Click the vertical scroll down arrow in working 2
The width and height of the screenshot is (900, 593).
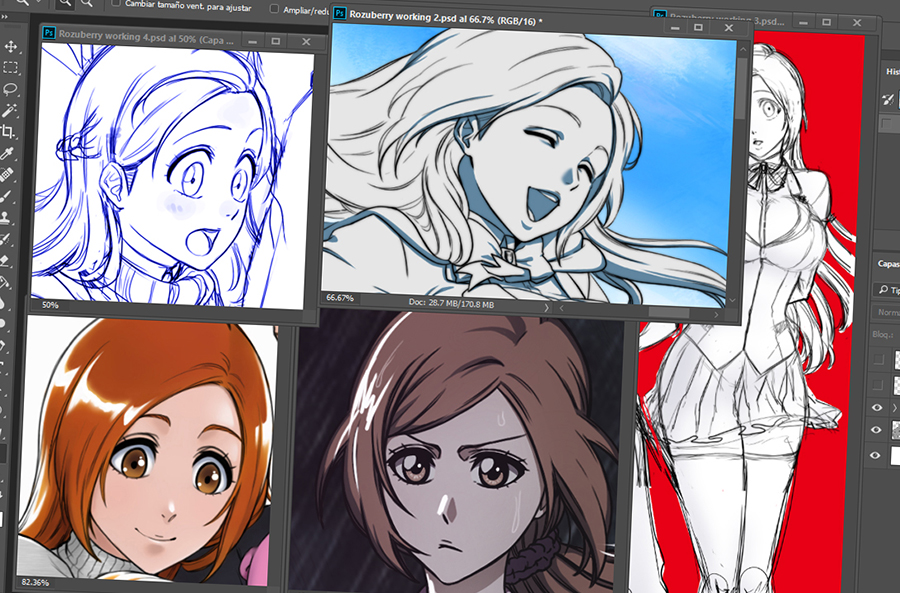pyautogui.click(x=732, y=300)
